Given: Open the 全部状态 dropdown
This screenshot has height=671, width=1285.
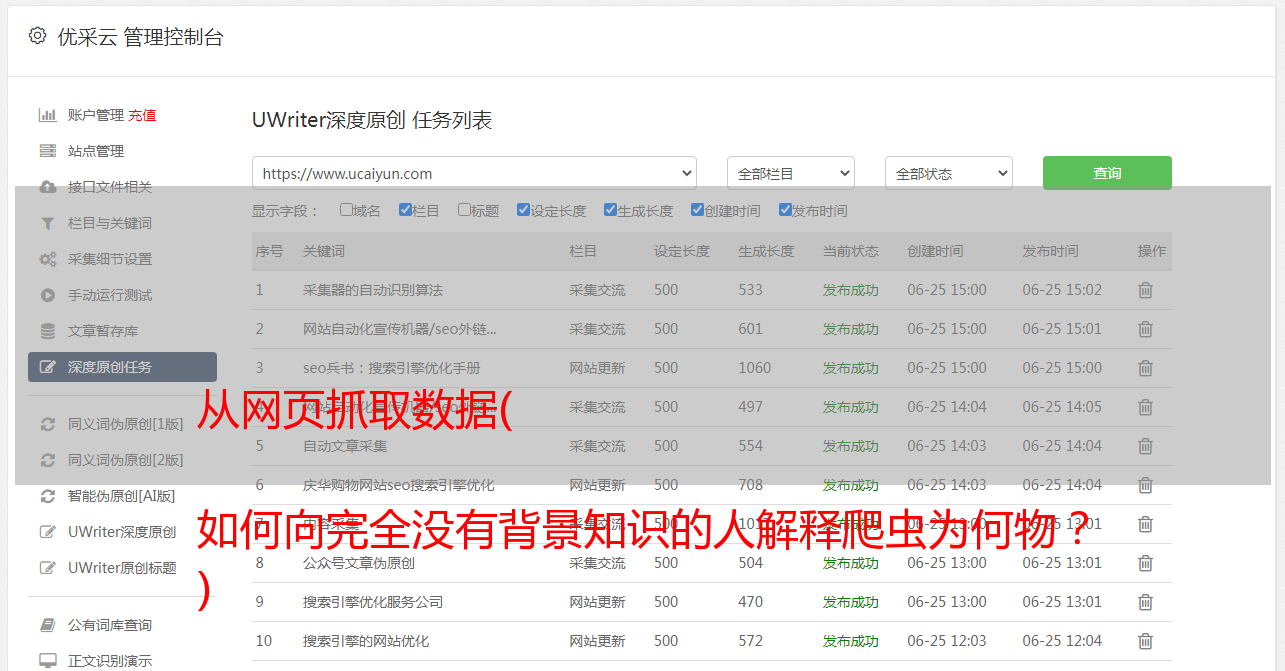Looking at the screenshot, I should point(949,173).
